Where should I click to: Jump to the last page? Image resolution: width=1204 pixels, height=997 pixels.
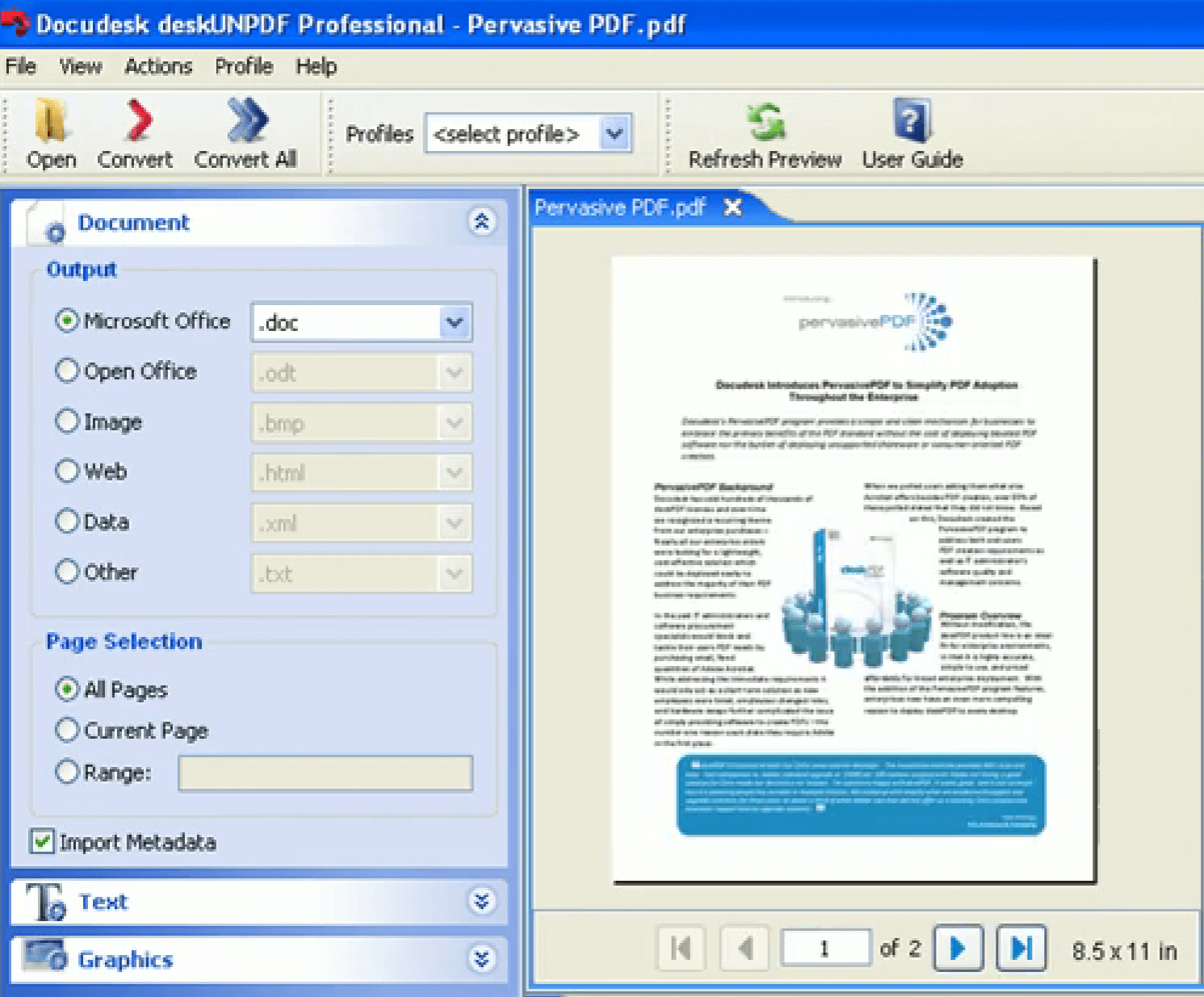tap(1021, 949)
